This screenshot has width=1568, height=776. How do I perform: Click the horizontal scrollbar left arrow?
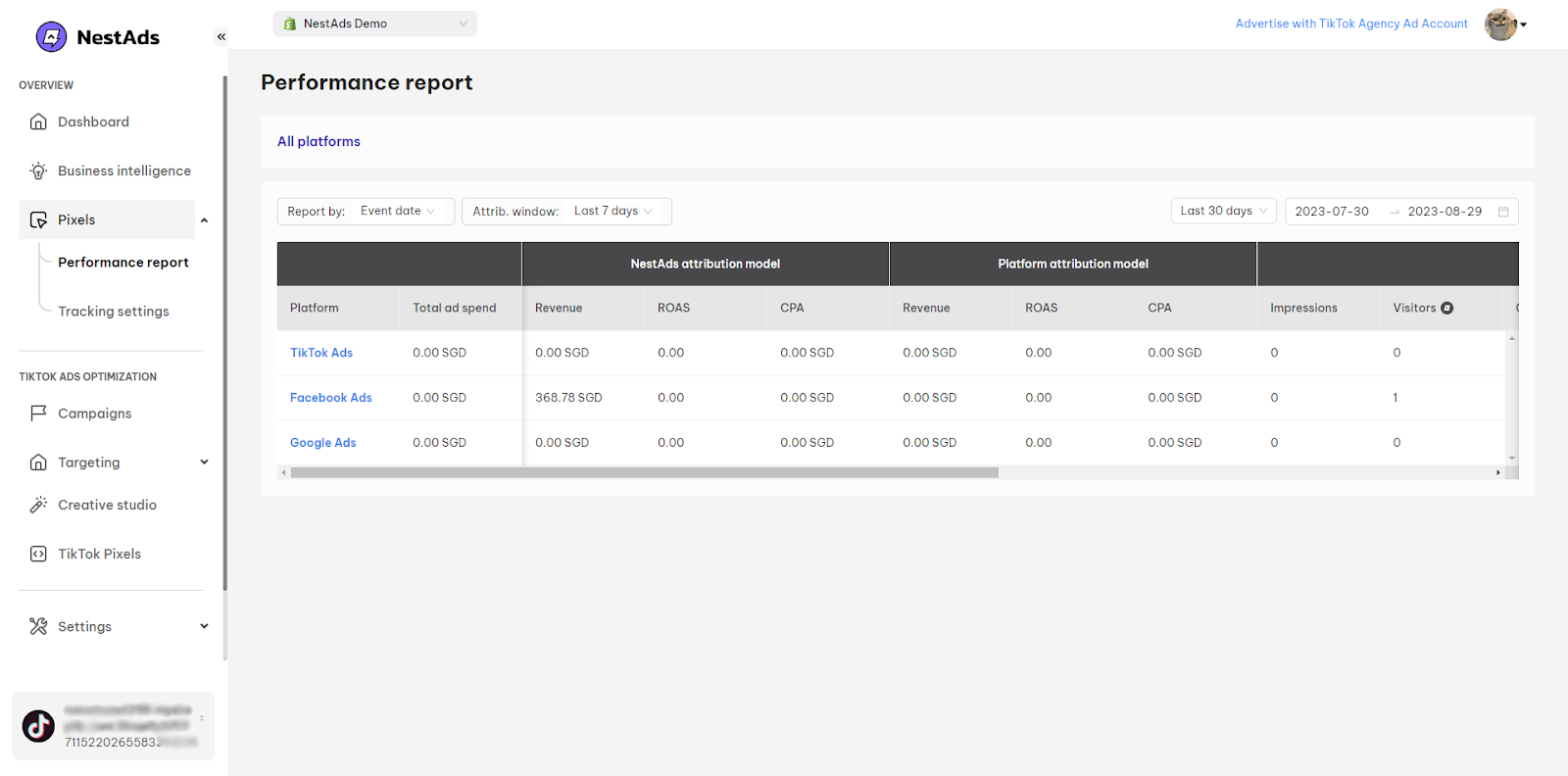click(283, 472)
